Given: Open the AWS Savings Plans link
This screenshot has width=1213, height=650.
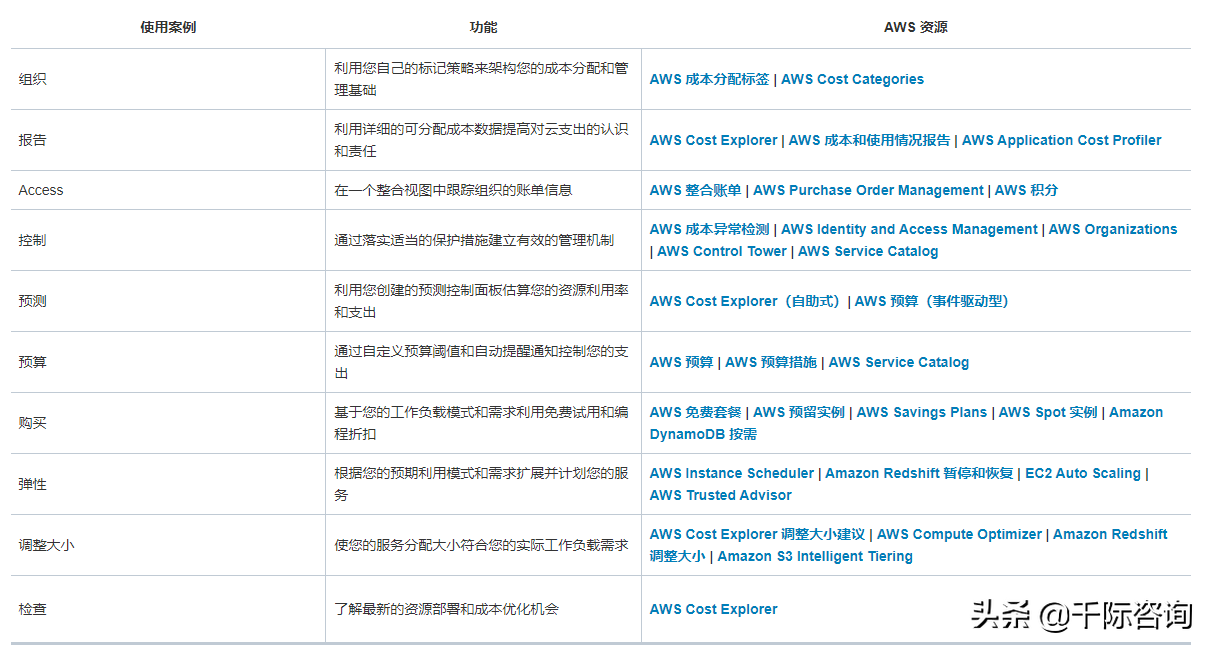Looking at the screenshot, I should [921, 412].
